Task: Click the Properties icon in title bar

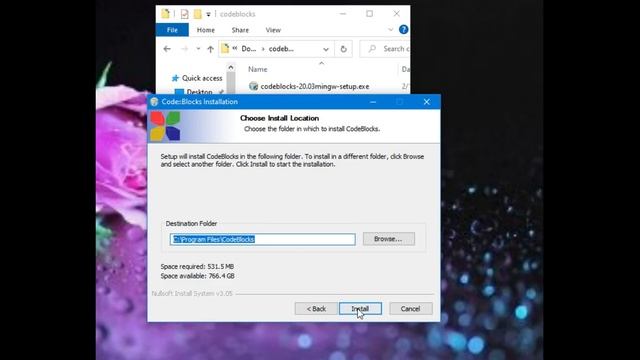Action: point(184,14)
